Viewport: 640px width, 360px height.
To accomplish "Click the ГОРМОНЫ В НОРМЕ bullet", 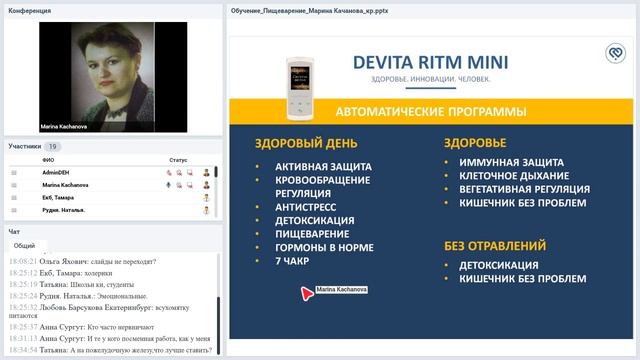I will [x=324, y=248].
